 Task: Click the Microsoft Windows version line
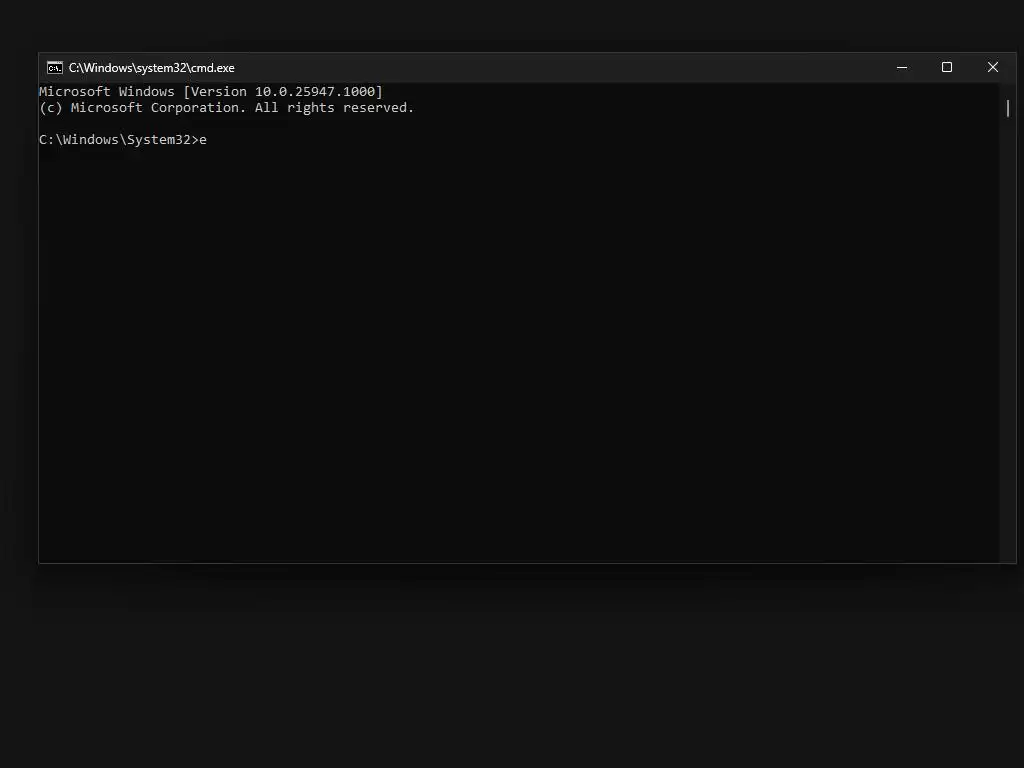tap(211, 91)
